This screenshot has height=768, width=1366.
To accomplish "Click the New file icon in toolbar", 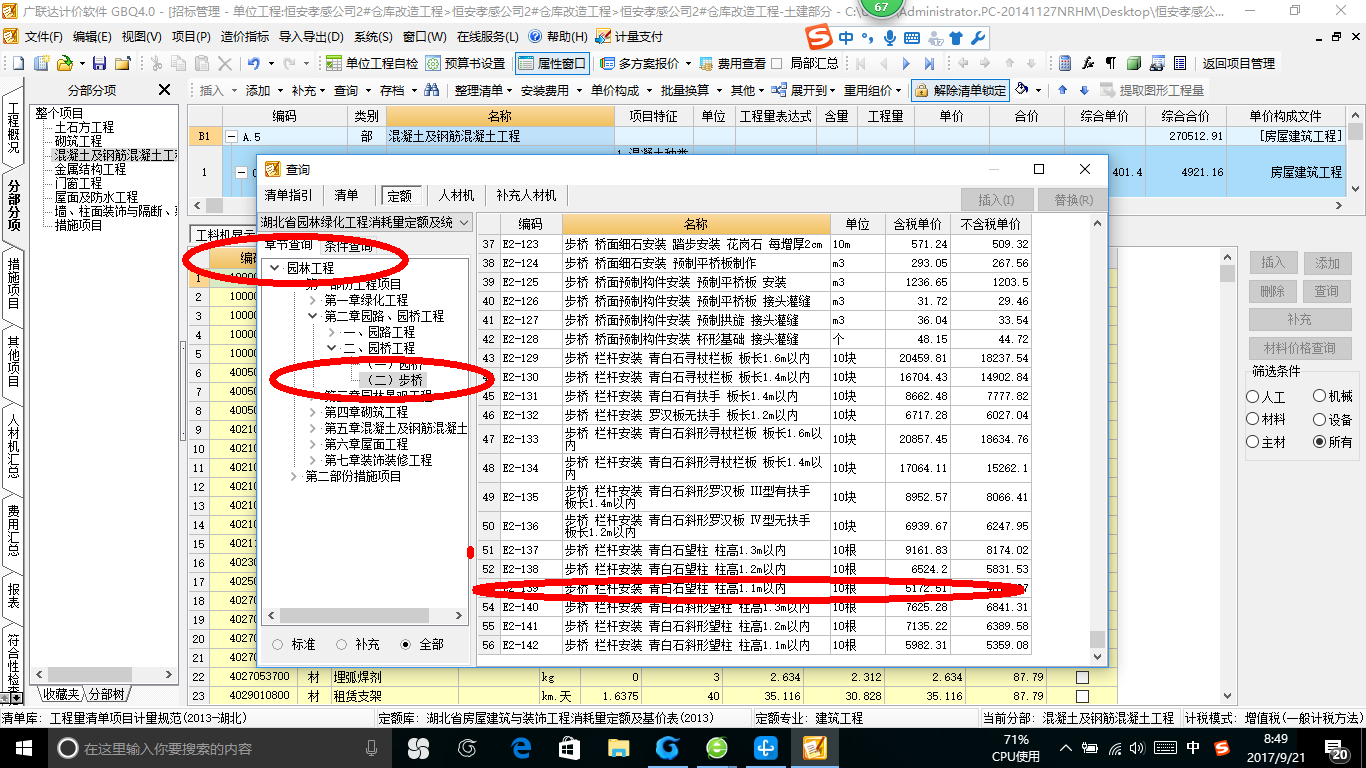I will point(18,63).
